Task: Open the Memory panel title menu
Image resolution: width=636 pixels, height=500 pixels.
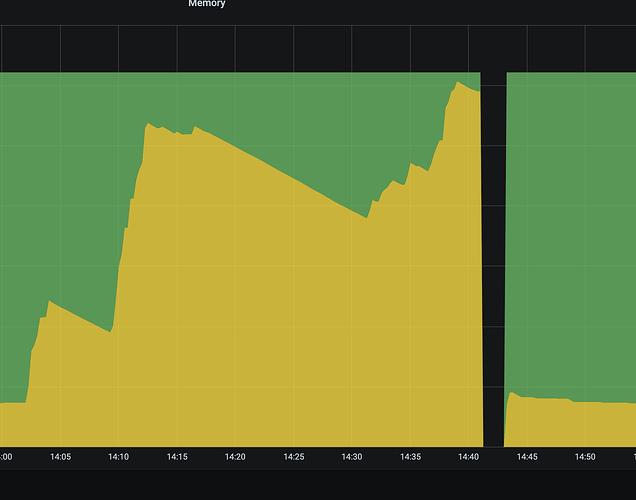Action: (x=206, y=4)
